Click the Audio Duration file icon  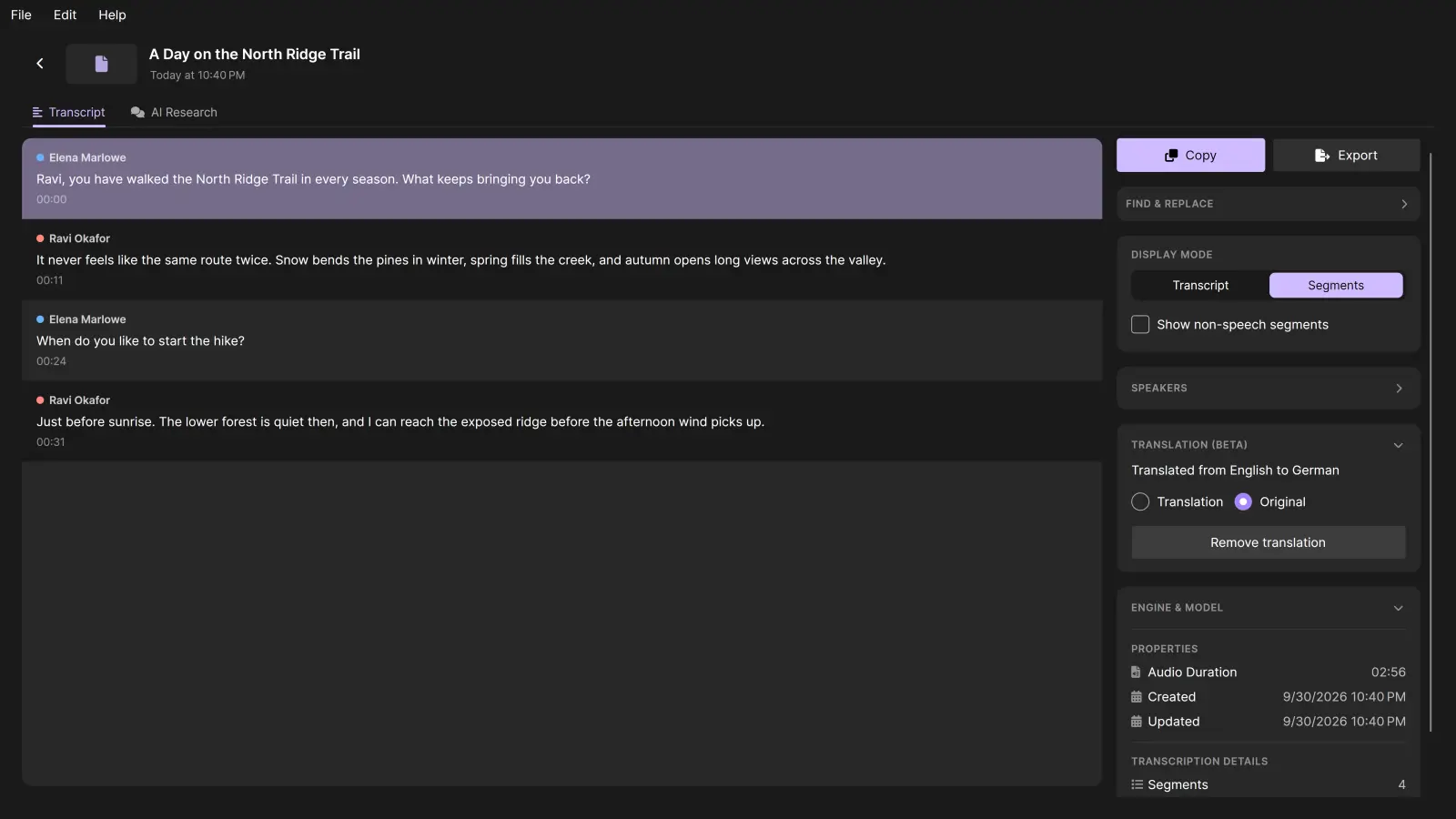tap(1136, 672)
